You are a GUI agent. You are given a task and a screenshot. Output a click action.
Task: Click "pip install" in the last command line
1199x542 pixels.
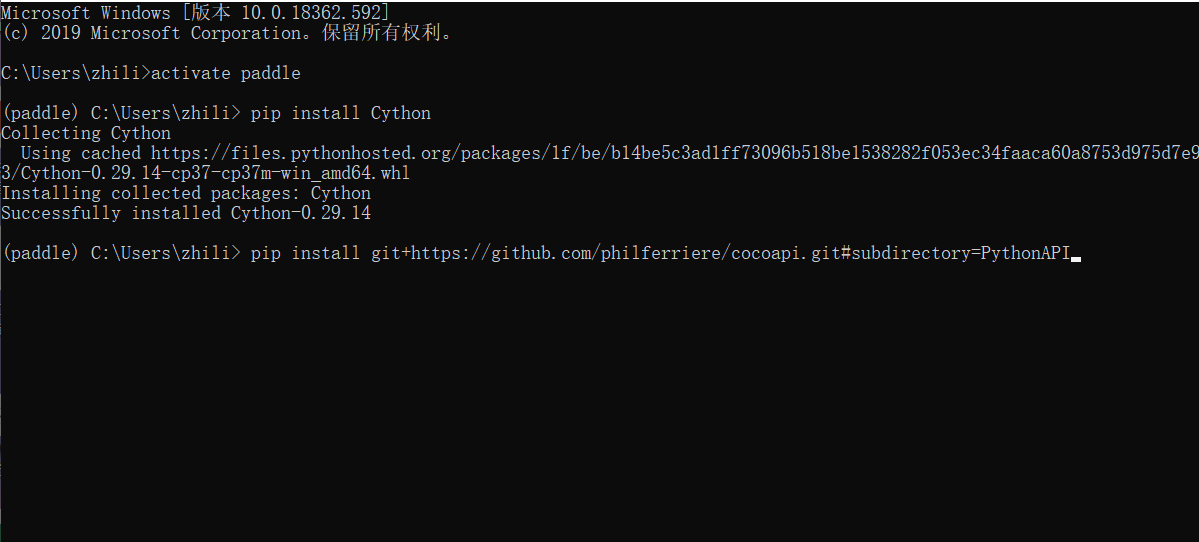[305, 253]
